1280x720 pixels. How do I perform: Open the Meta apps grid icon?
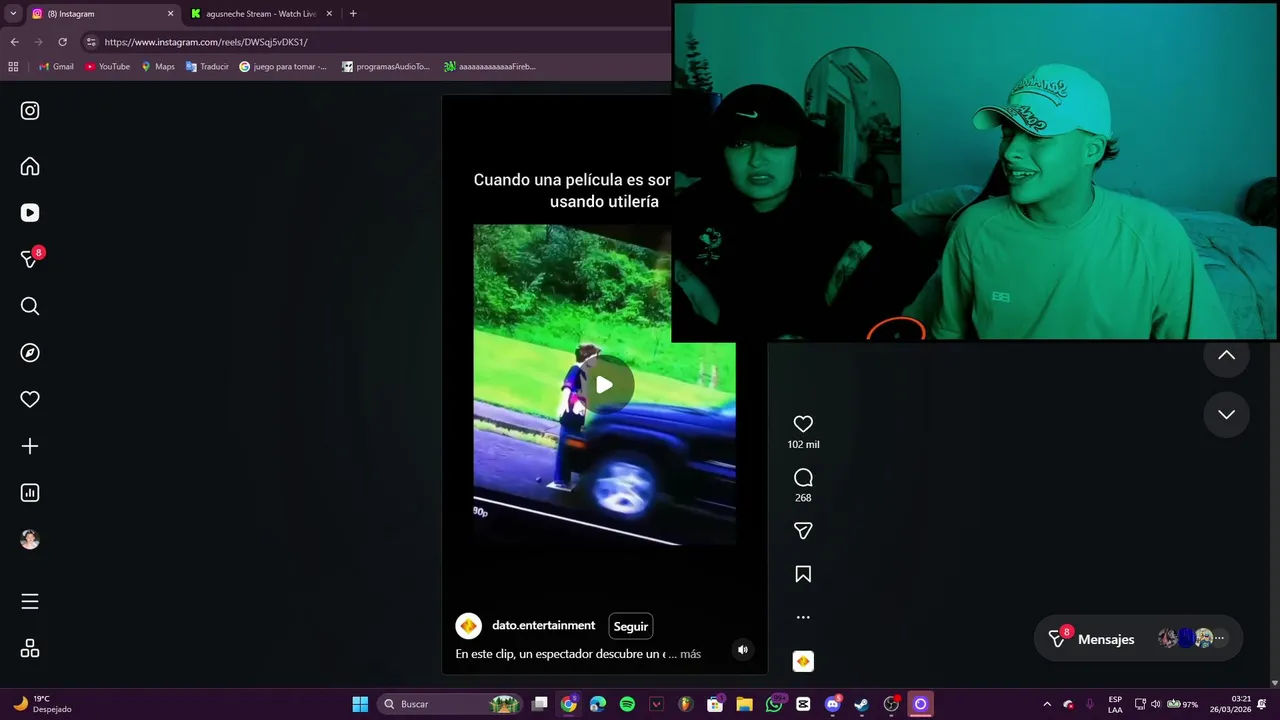pyautogui.click(x=30, y=648)
